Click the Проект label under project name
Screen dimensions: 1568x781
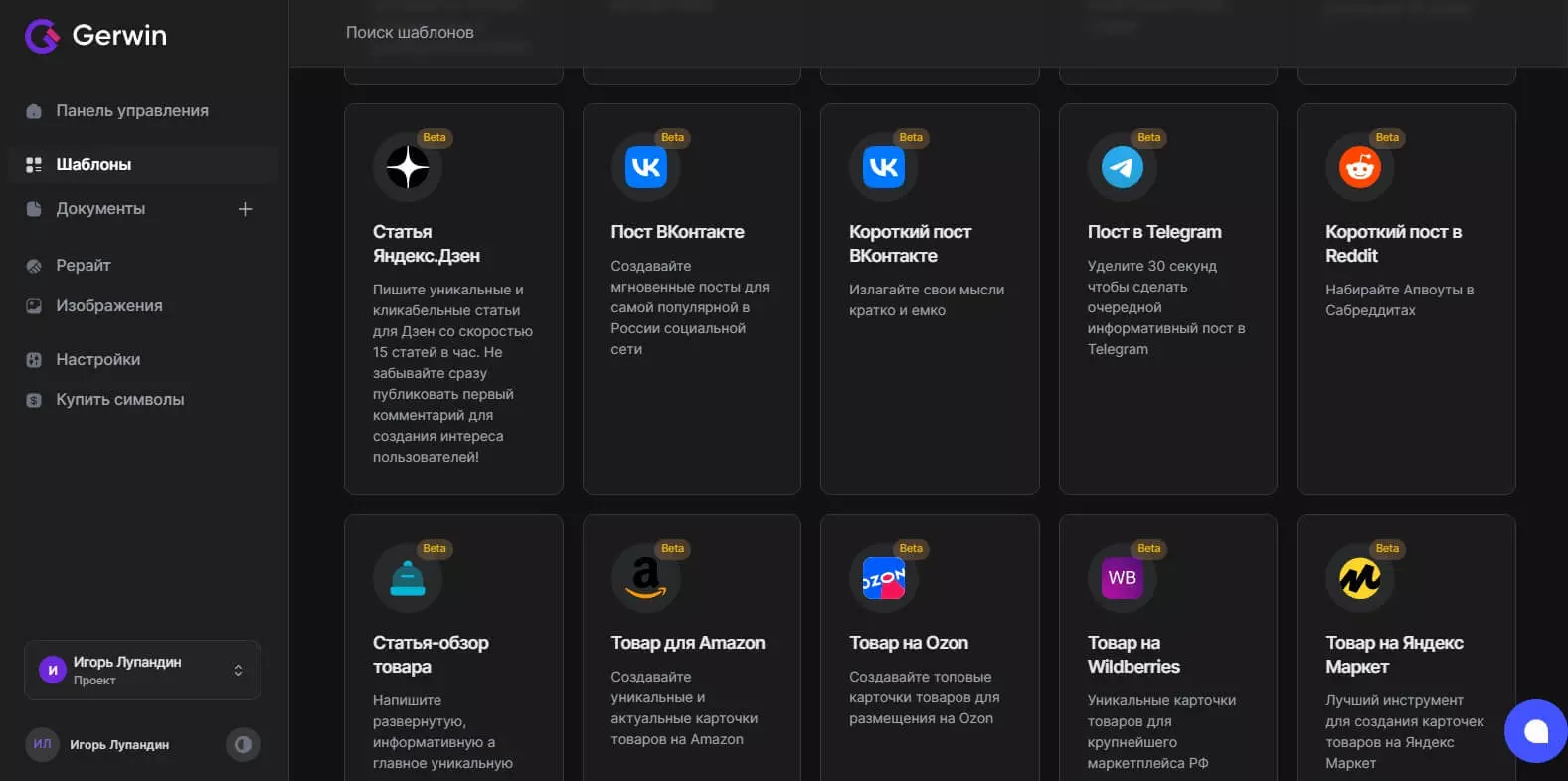(x=94, y=681)
